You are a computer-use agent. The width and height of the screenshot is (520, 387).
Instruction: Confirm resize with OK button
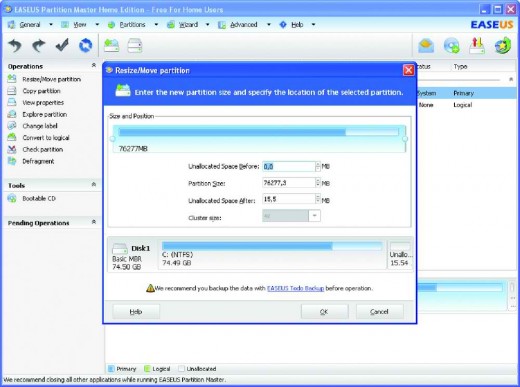324,312
